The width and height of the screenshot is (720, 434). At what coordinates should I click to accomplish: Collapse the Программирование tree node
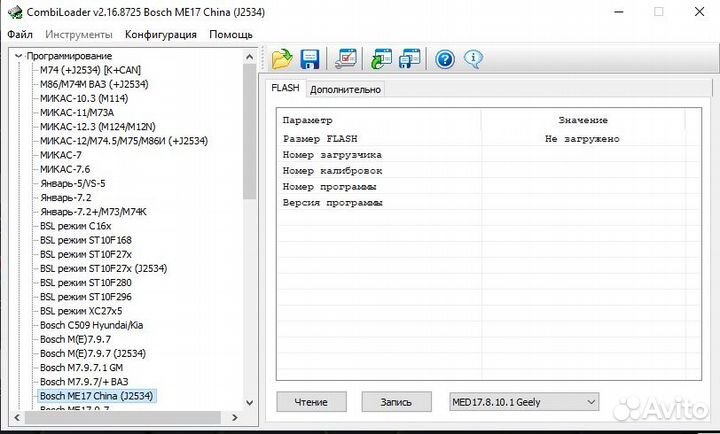[19, 56]
